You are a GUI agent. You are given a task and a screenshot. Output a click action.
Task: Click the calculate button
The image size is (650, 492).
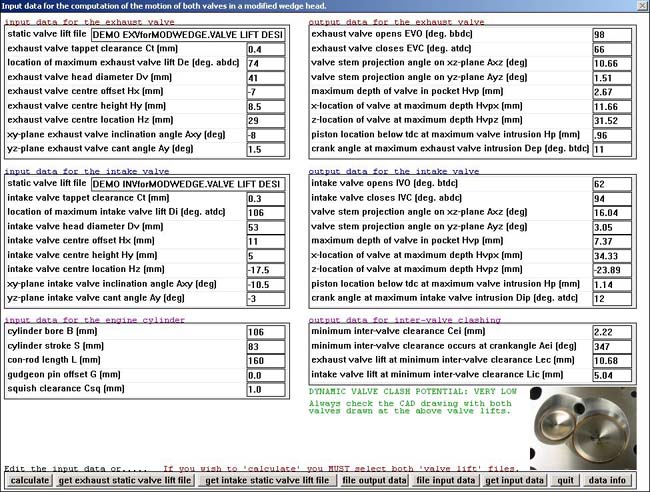click(29, 480)
